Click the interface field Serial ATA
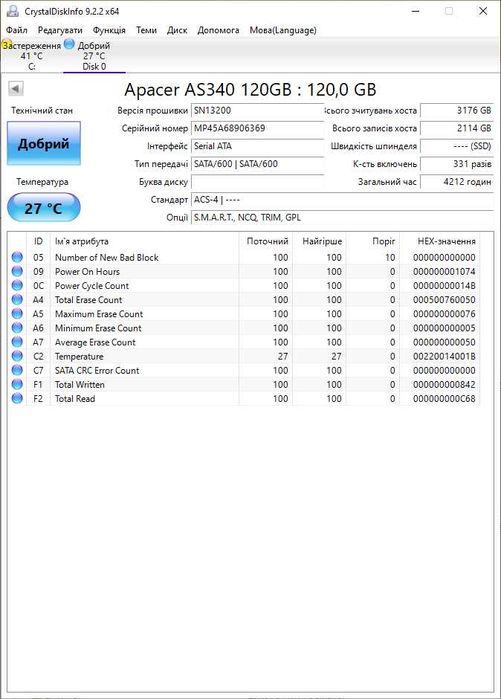 click(257, 146)
